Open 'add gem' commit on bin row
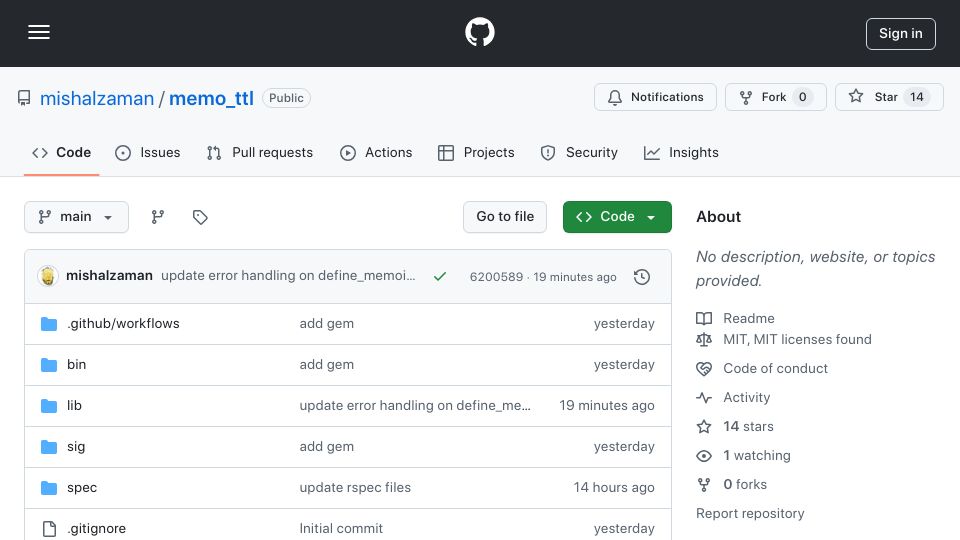This screenshot has height=540, width=960. pos(326,364)
